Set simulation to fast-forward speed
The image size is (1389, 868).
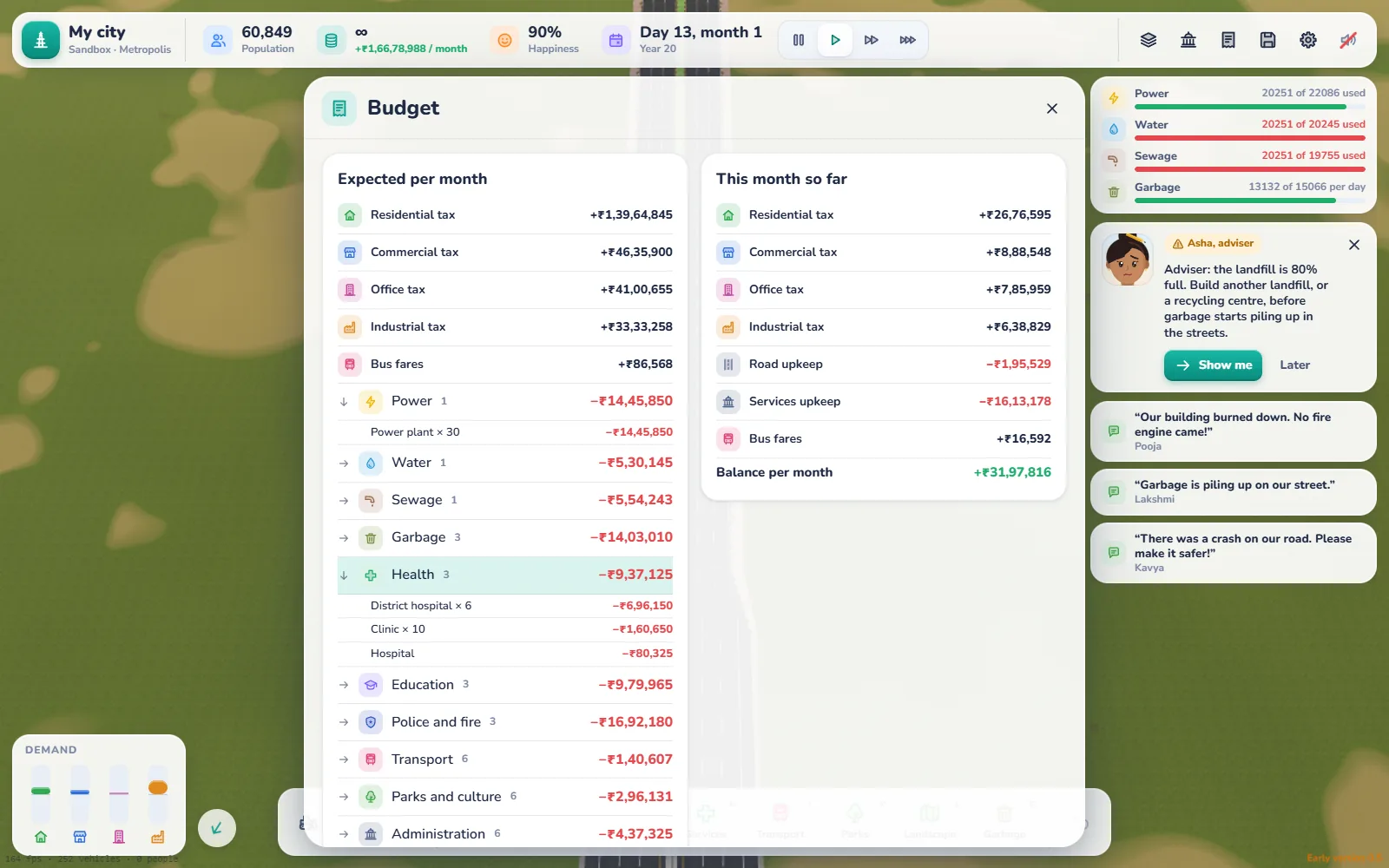(x=872, y=40)
